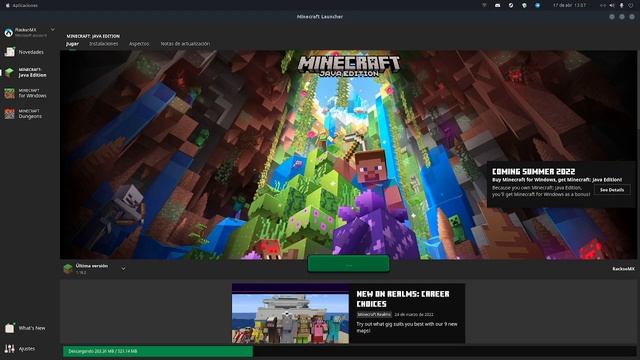Expand the account dropdown chevron

[x=53, y=30]
